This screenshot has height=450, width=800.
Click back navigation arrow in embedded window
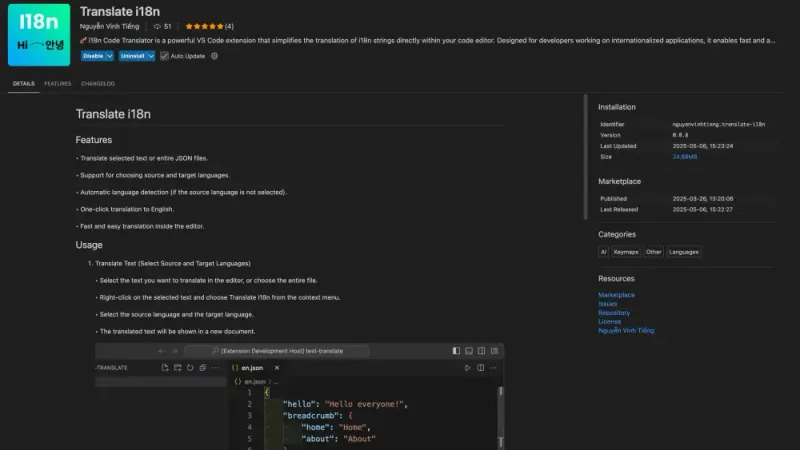point(162,351)
